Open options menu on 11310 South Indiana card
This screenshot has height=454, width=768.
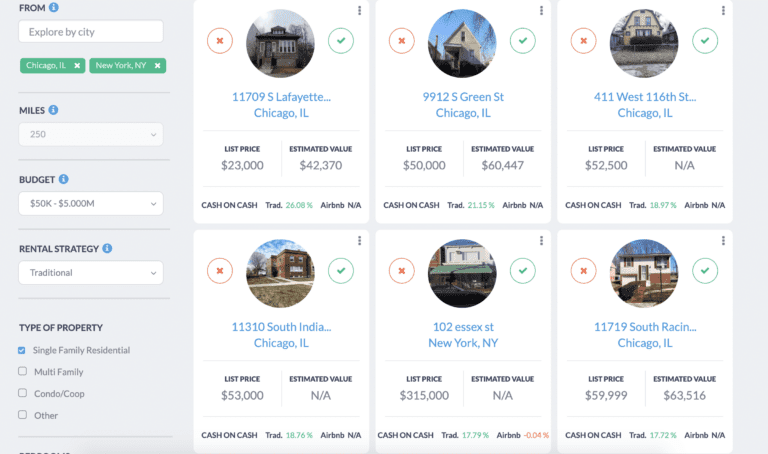coord(359,241)
